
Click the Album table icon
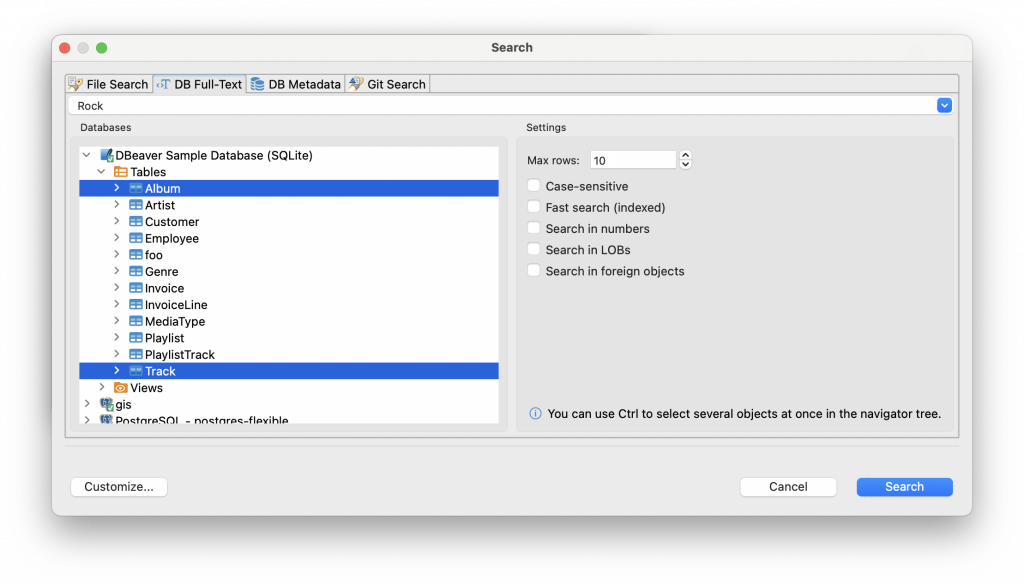(x=136, y=188)
